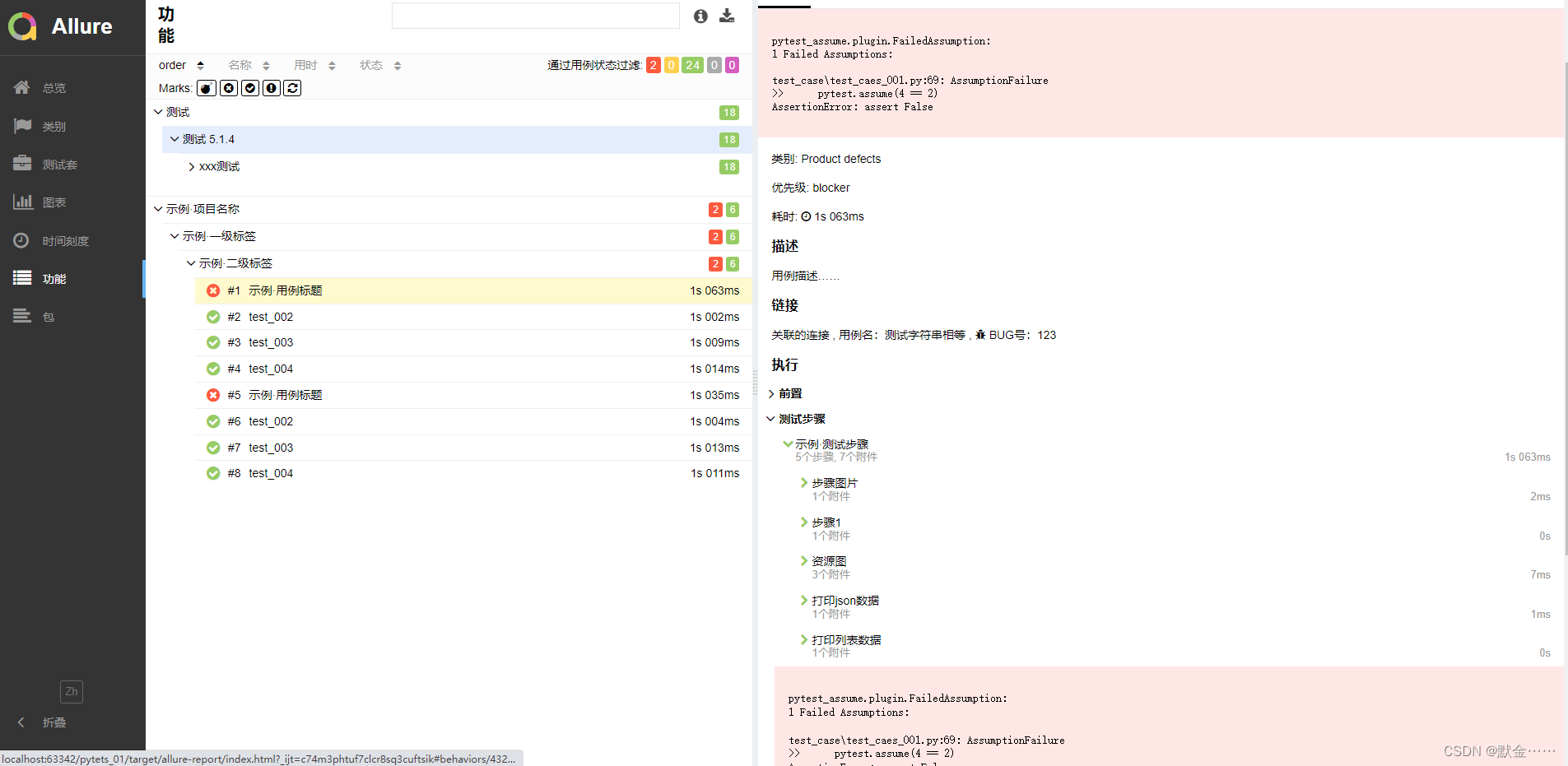Image resolution: width=1568 pixels, height=766 pixels.
Task: Sort tests by 用时 duration
Action: (x=305, y=65)
